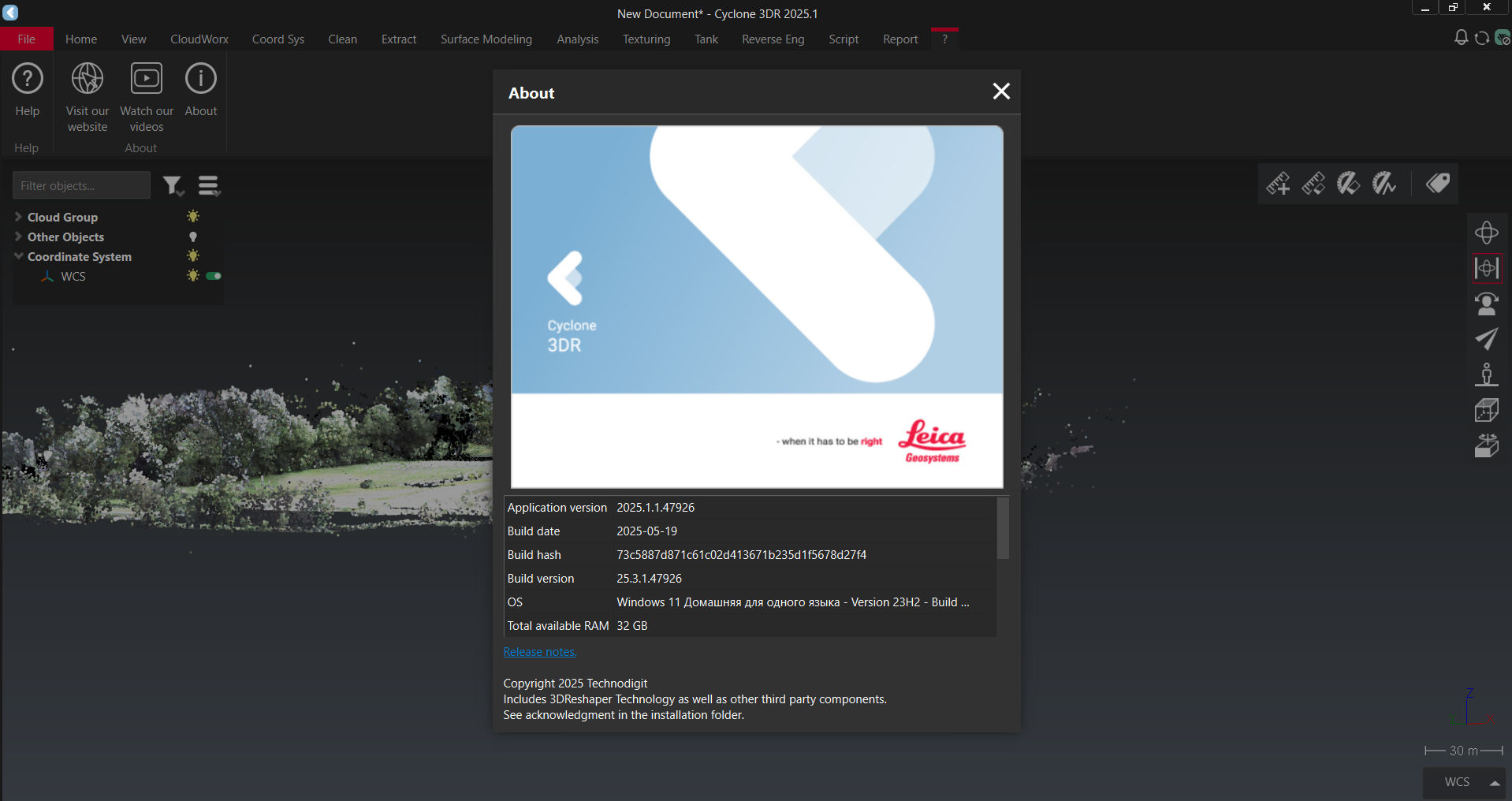Viewport: 1512px width, 801px height.
Task: Activate the add distance measurement tool
Action: tap(1278, 183)
